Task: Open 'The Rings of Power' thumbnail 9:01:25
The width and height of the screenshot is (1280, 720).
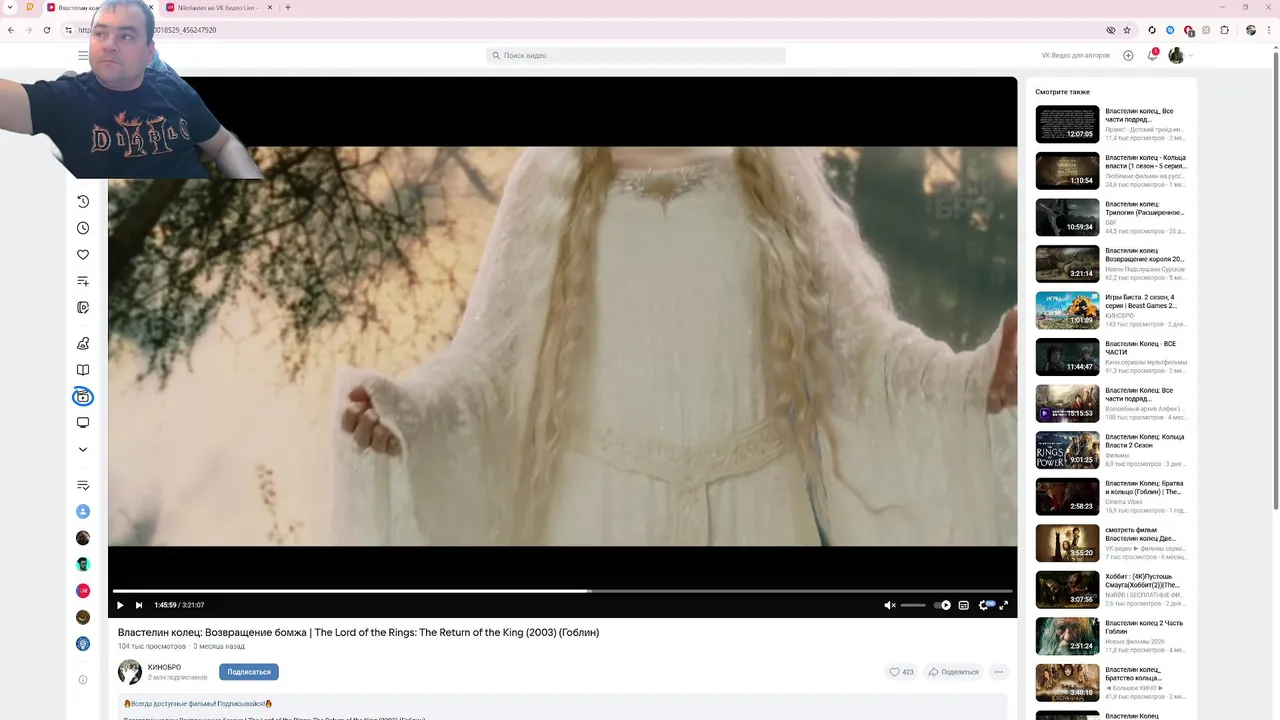Action: pos(1067,450)
